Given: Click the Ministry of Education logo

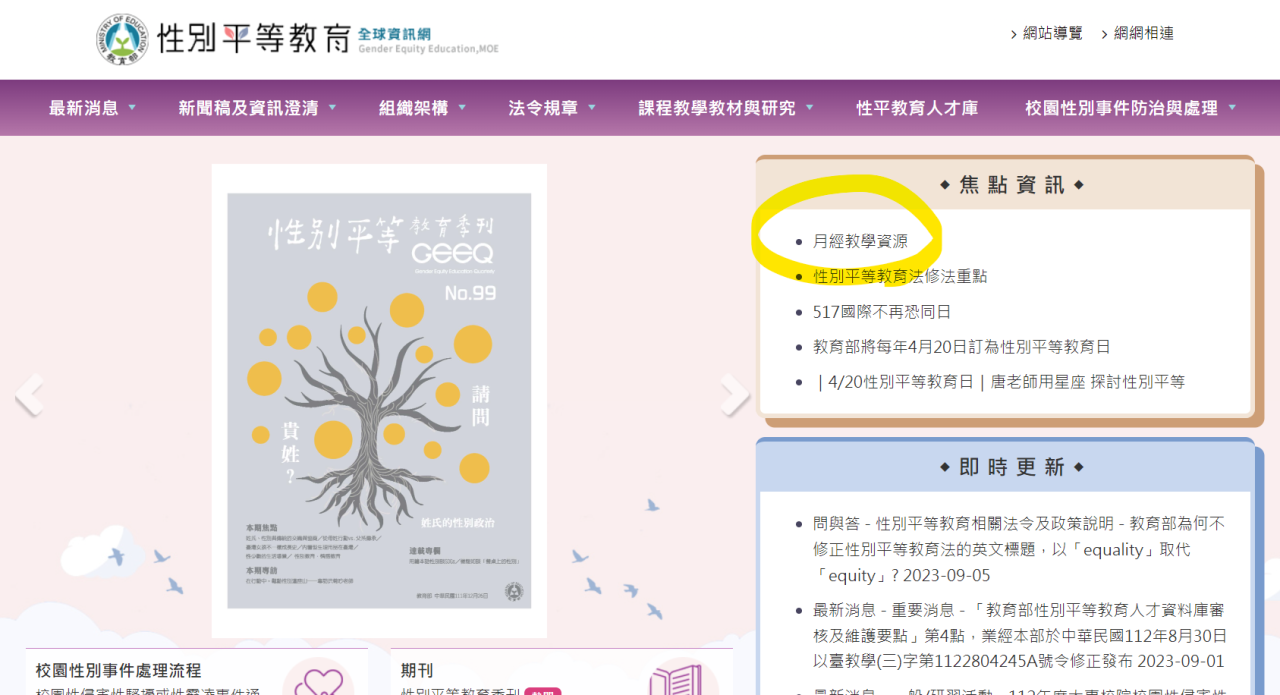Looking at the screenshot, I should click(122, 40).
